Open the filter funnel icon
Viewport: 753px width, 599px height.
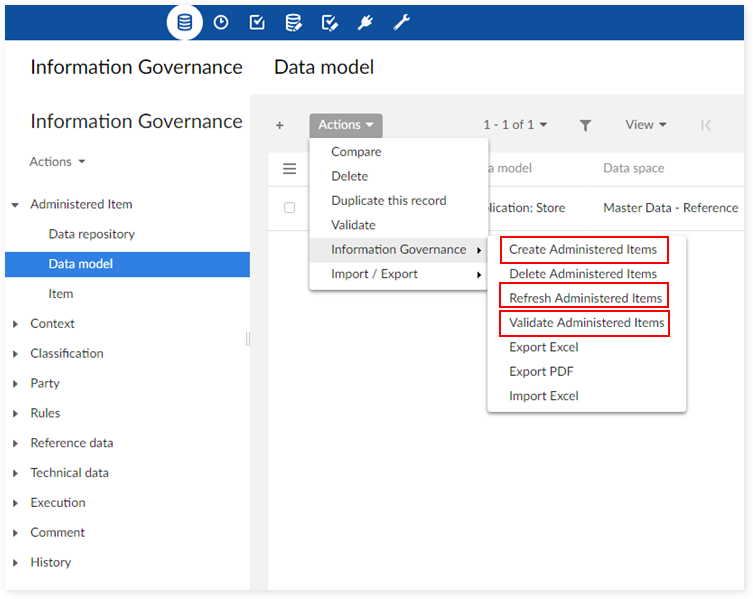[x=585, y=125]
